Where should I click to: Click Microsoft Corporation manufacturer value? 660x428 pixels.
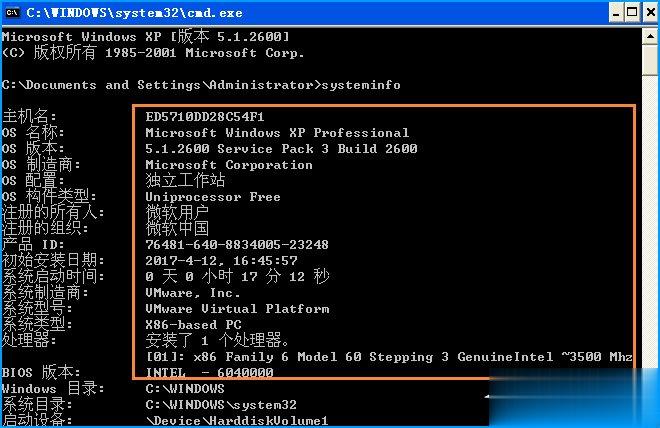[x=229, y=165]
